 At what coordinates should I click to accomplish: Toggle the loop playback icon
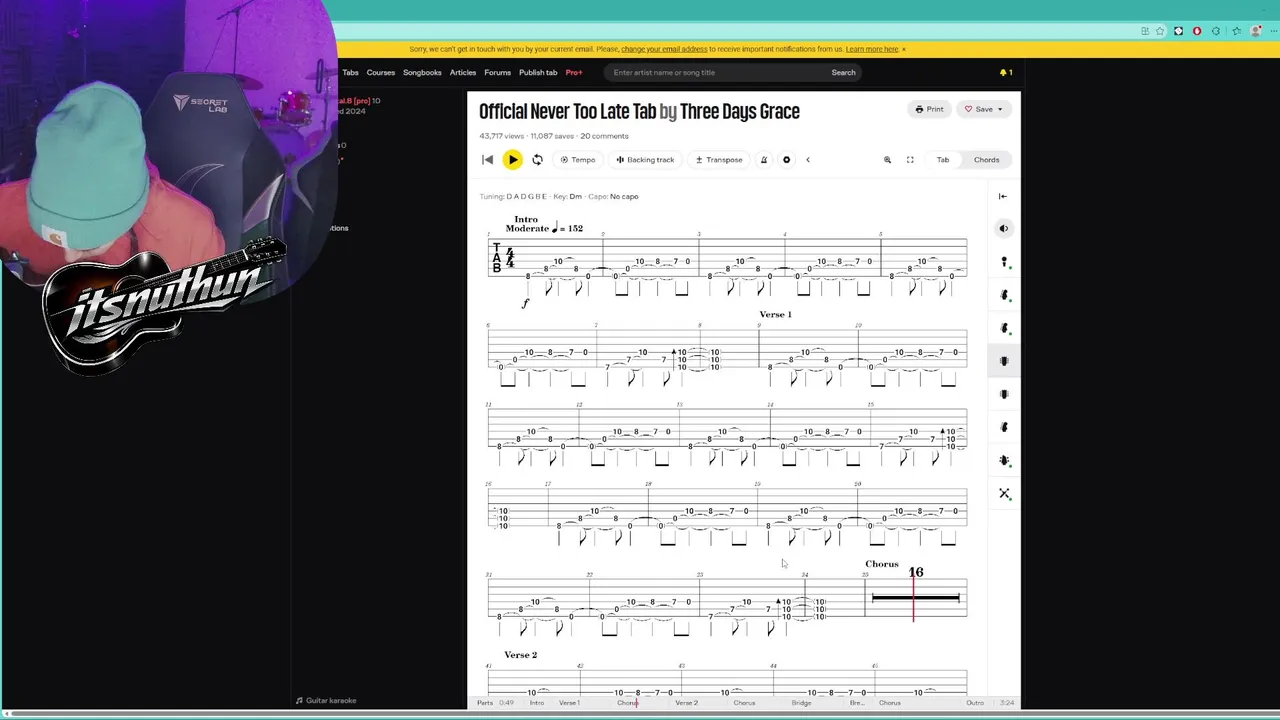537,160
